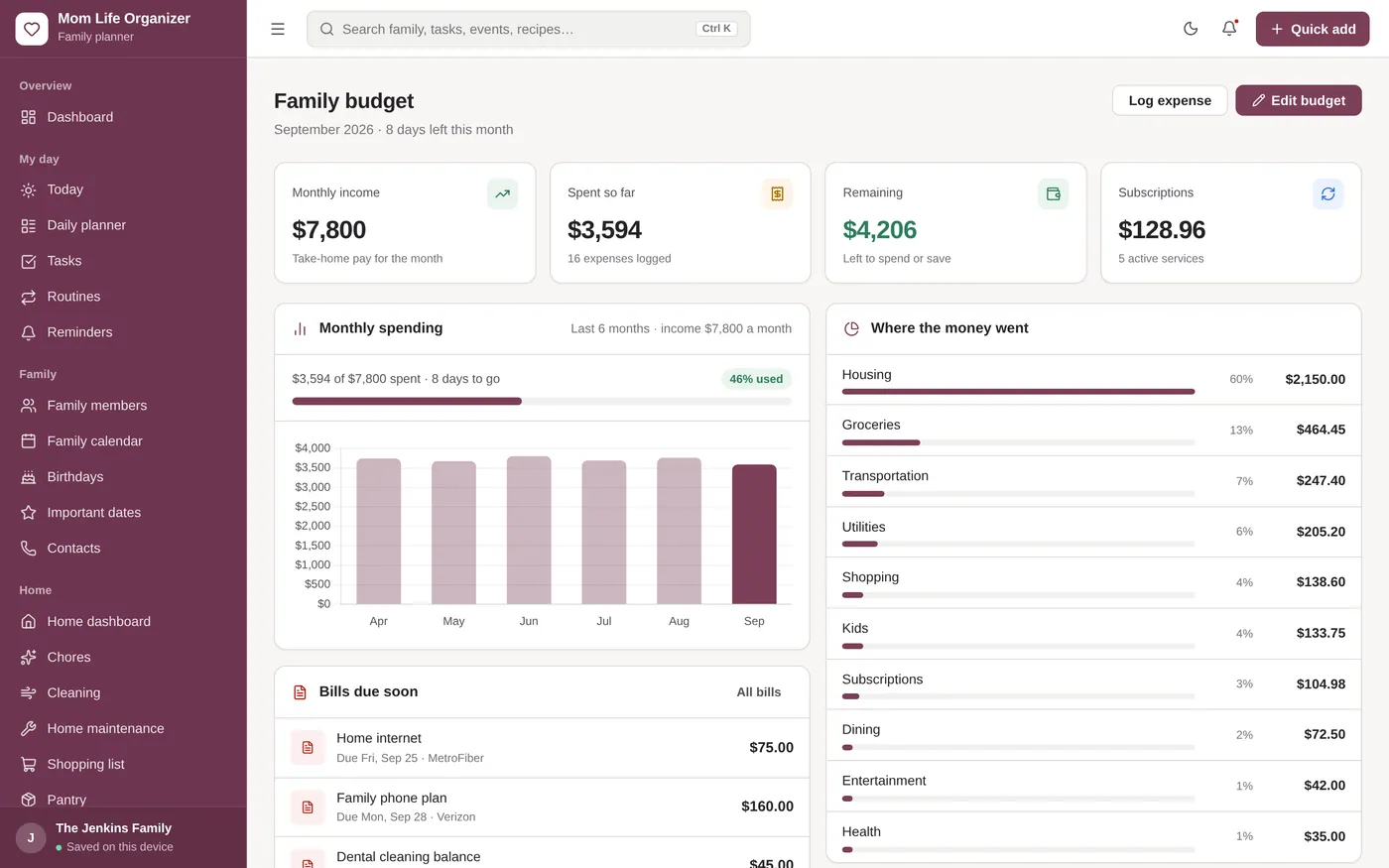The image size is (1389, 868).
Task: Switch to dark mode with the moon icon
Action: 1191,29
